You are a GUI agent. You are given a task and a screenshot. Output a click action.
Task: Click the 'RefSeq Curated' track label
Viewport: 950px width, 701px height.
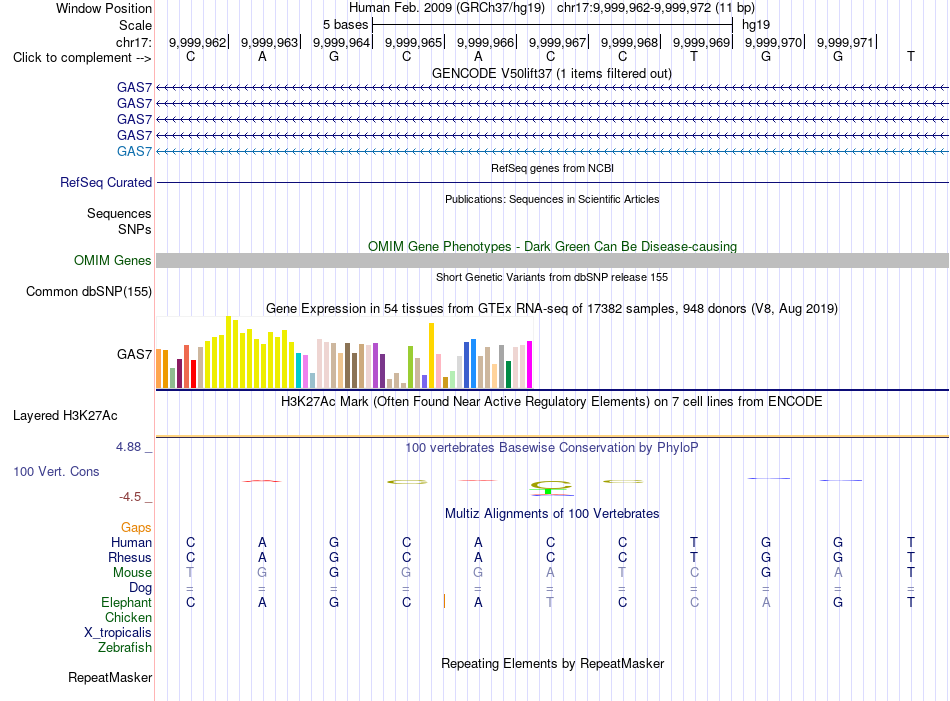click(105, 182)
